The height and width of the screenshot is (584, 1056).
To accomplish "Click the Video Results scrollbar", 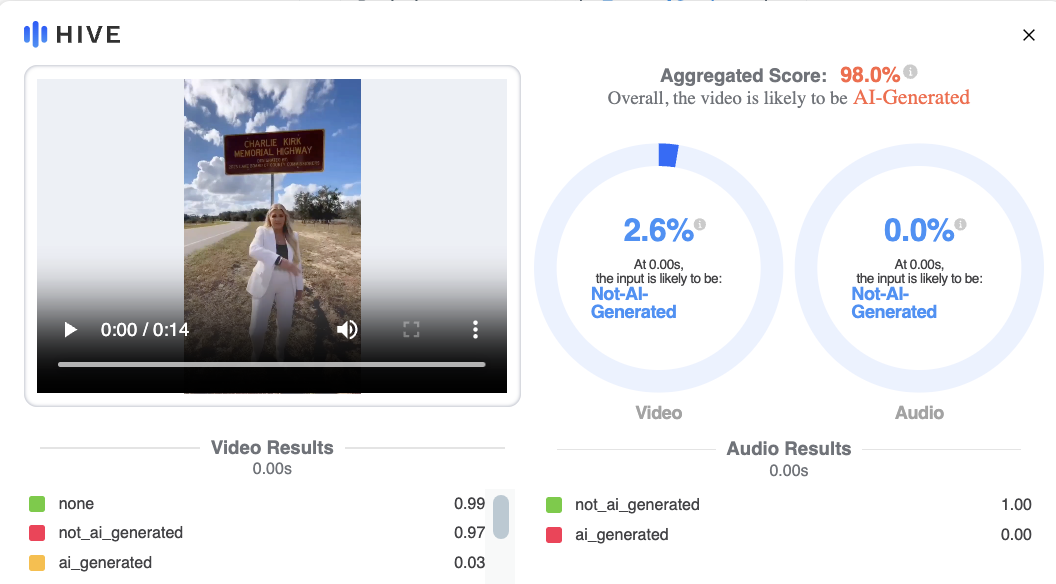I will 501,517.
